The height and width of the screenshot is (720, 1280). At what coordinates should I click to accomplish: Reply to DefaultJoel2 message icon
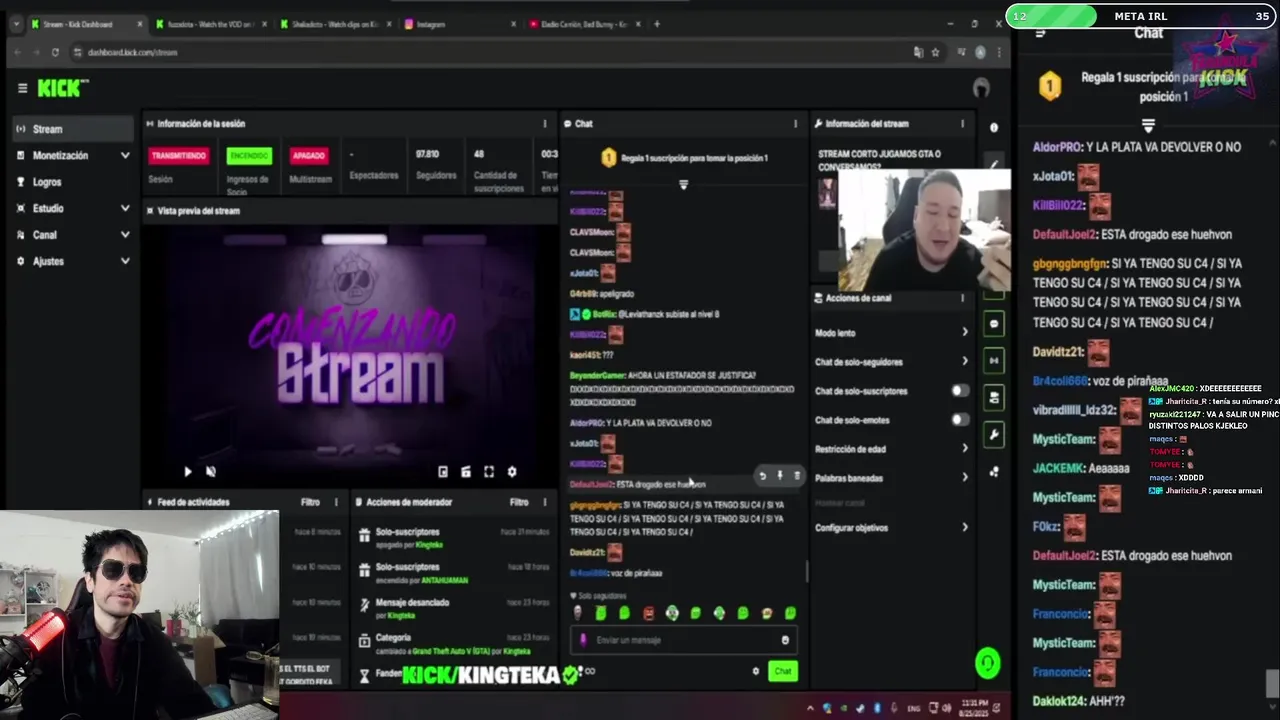point(763,476)
